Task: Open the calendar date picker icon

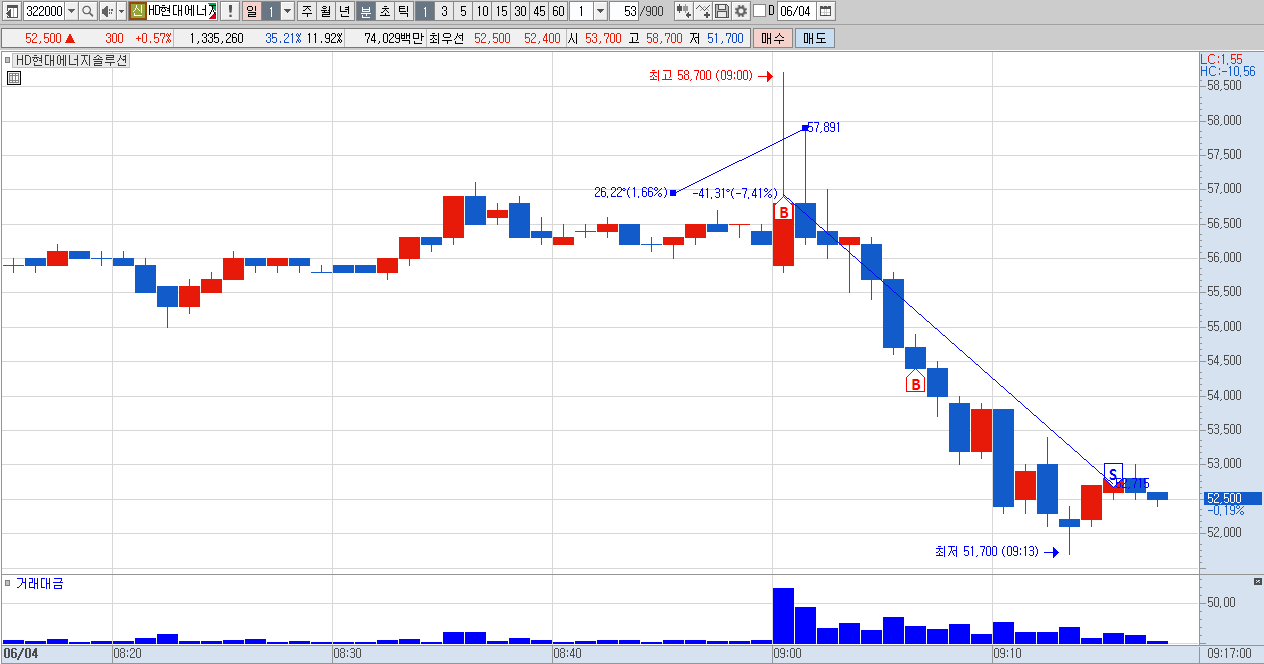Action: point(825,11)
